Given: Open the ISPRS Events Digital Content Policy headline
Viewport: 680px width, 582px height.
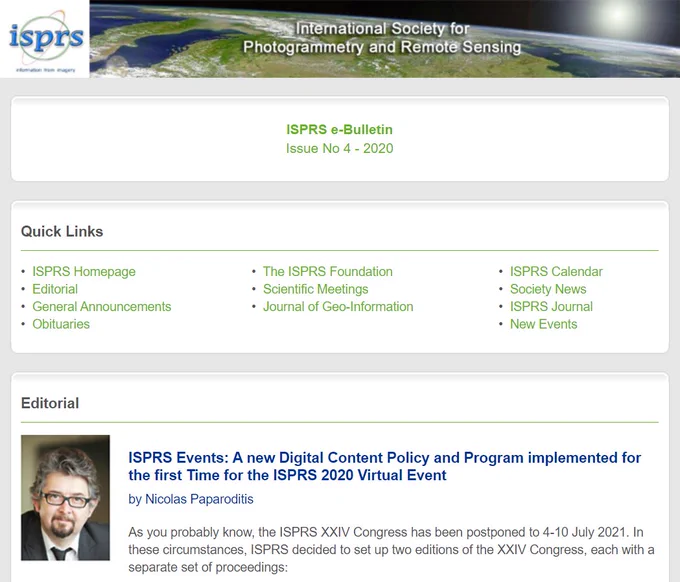Looking at the screenshot, I should [385, 466].
